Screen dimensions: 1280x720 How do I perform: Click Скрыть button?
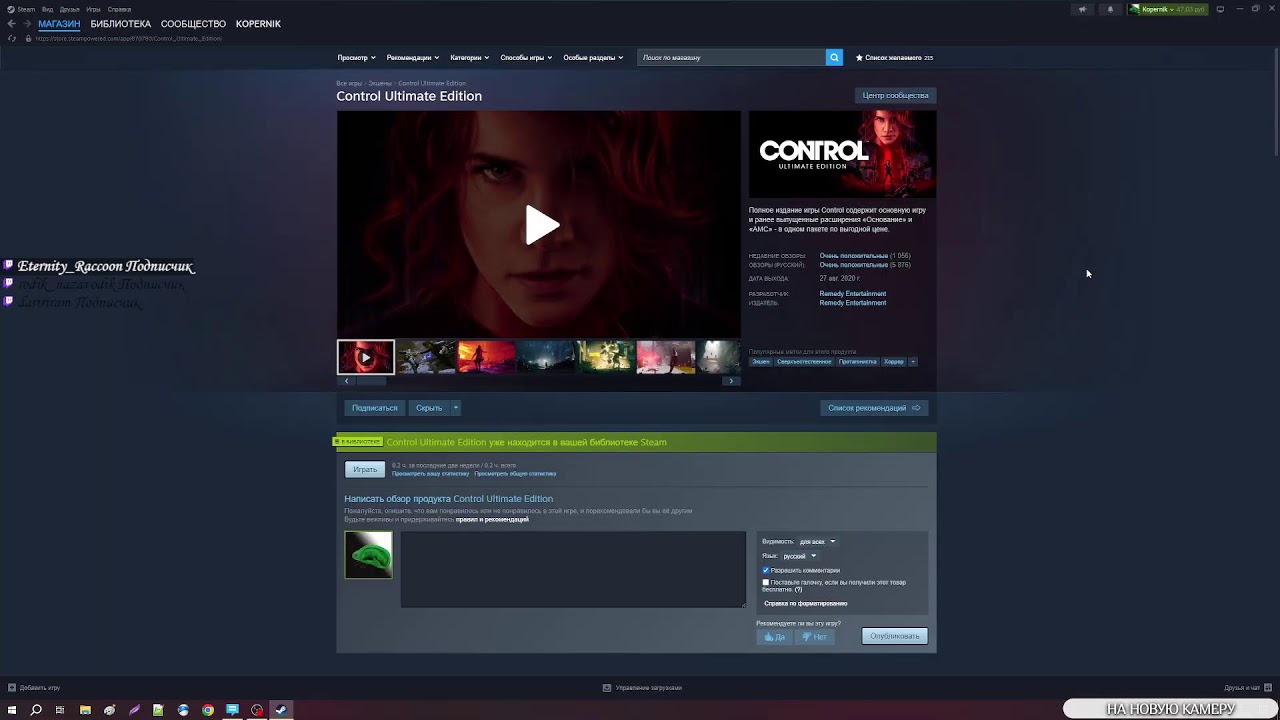point(429,408)
